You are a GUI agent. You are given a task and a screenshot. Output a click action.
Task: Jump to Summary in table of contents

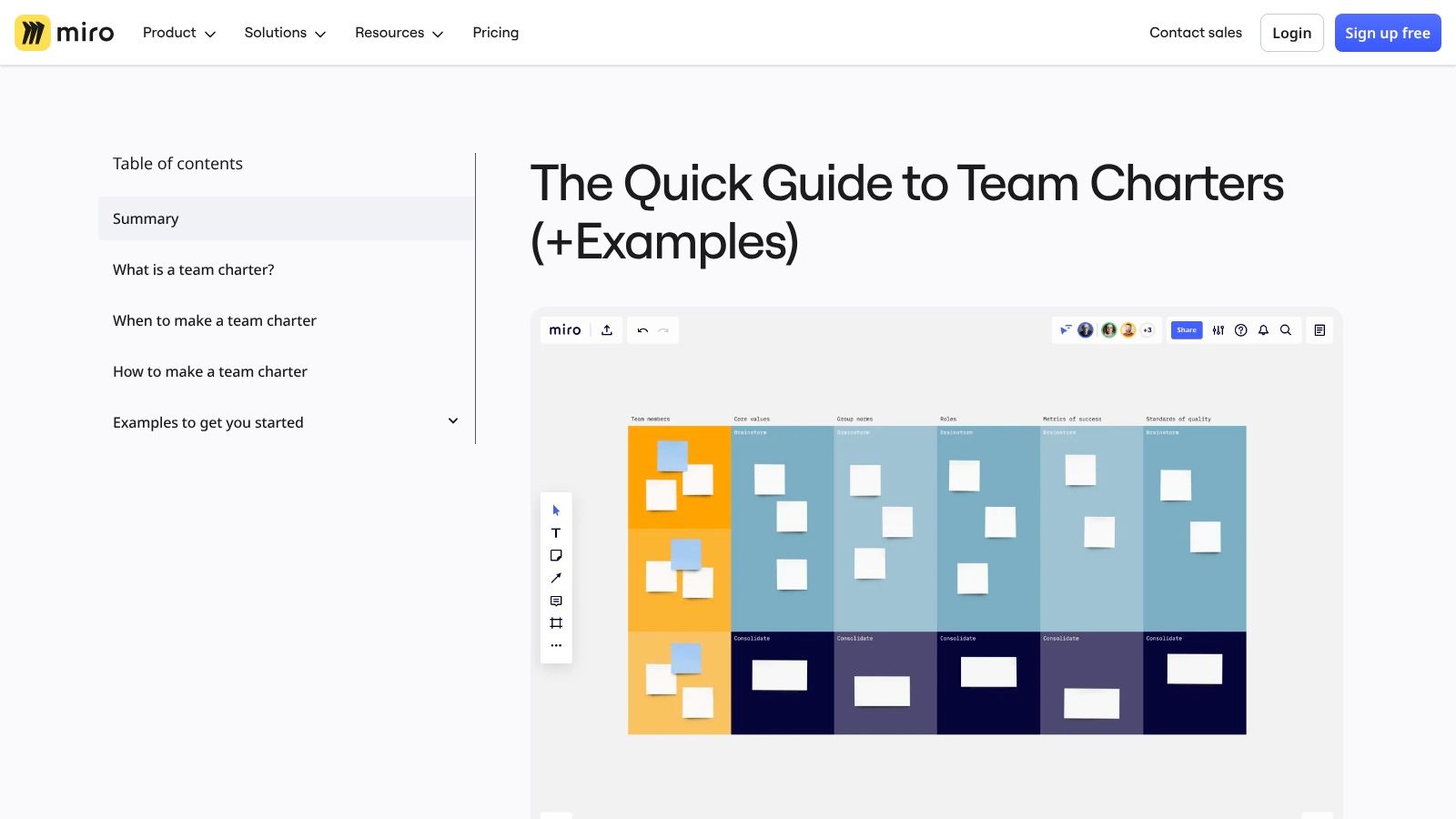tap(146, 218)
